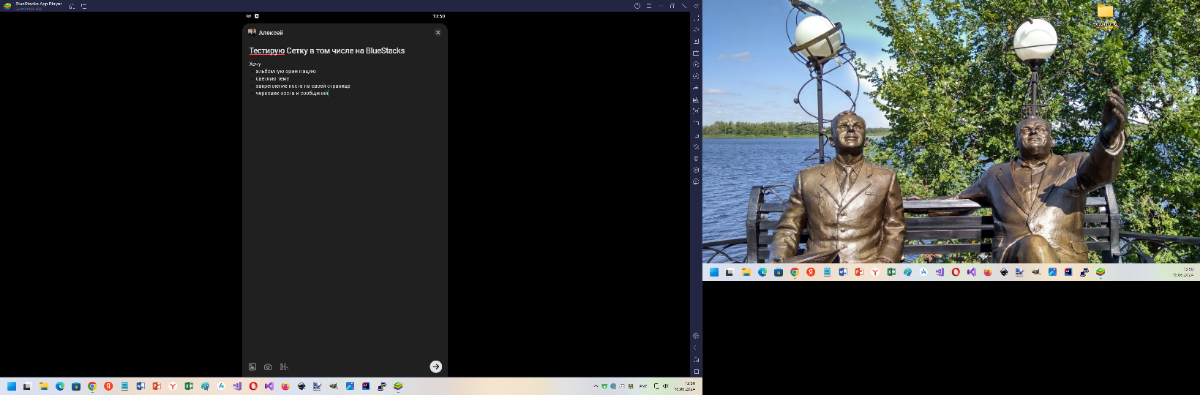Viewport: 1200px width, 395px height.
Task: Open BlueStacks help icon in title bar
Action: pyautogui.click(x=637, y=6)
